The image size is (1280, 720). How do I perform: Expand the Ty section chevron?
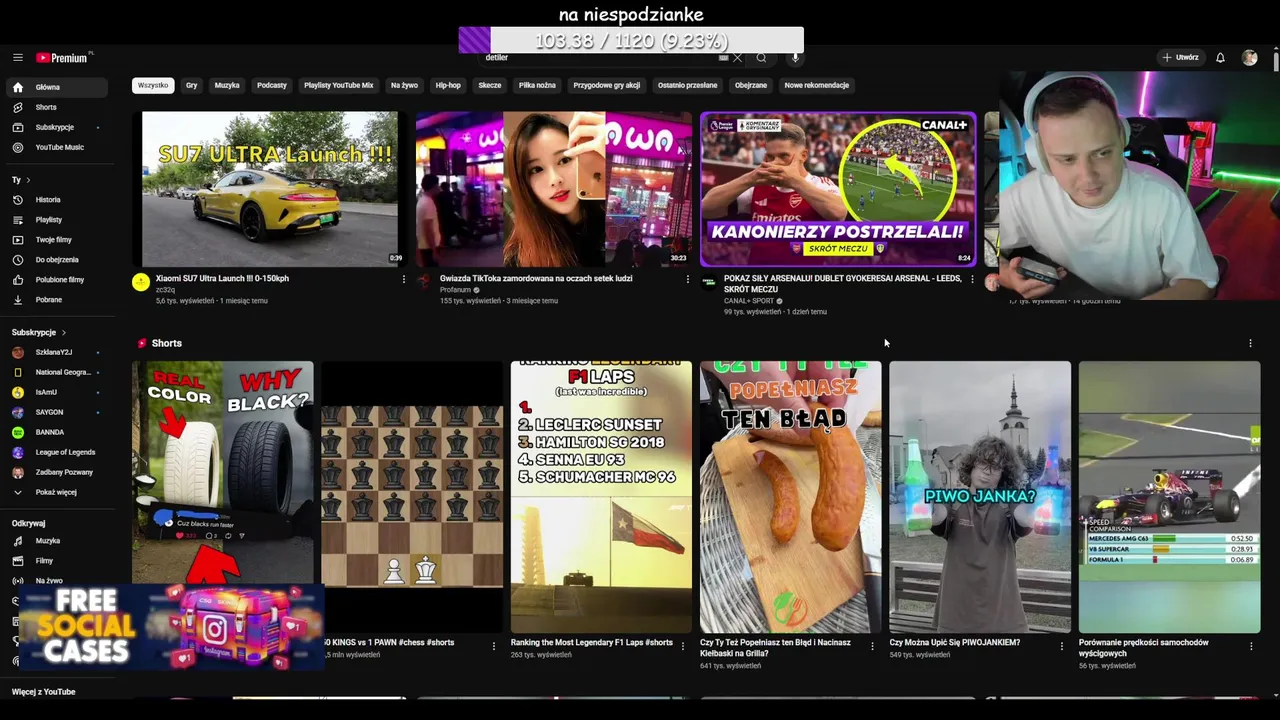[x=28, y=180]
